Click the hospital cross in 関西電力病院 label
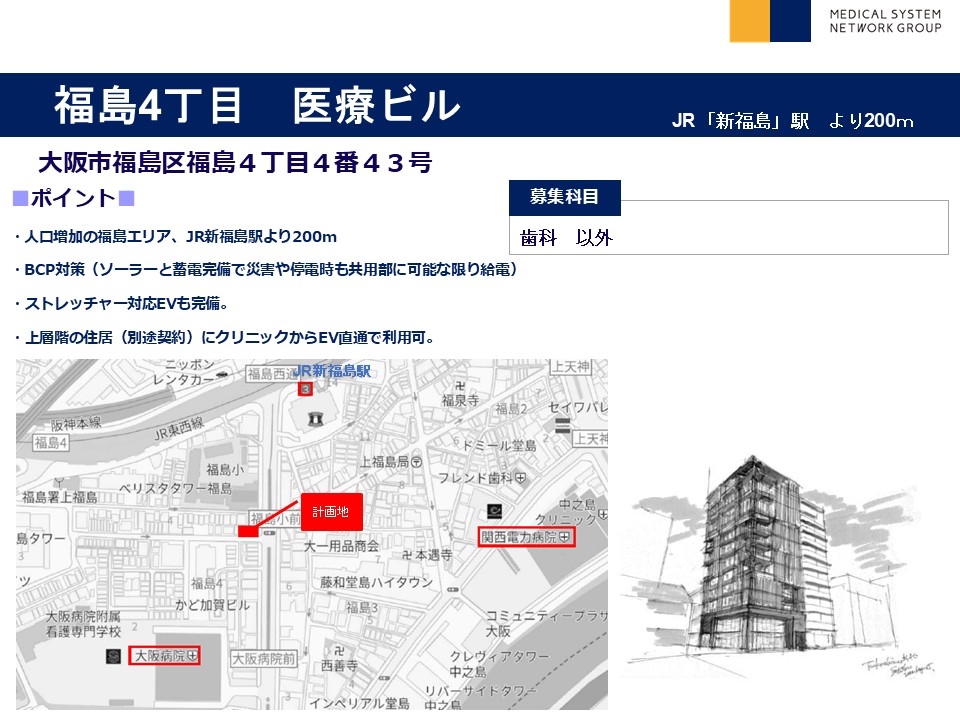The image size is (960, 720). [565, 538]
